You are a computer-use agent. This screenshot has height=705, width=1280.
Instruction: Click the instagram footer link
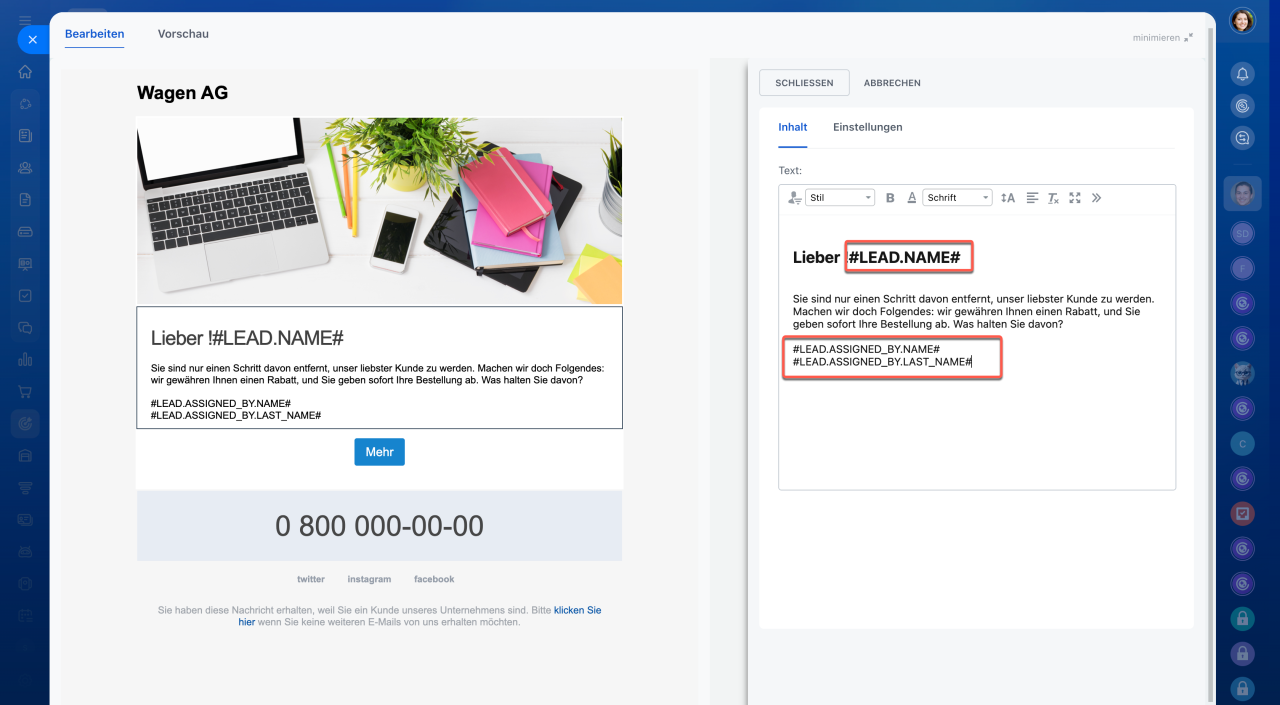(369, 580)
